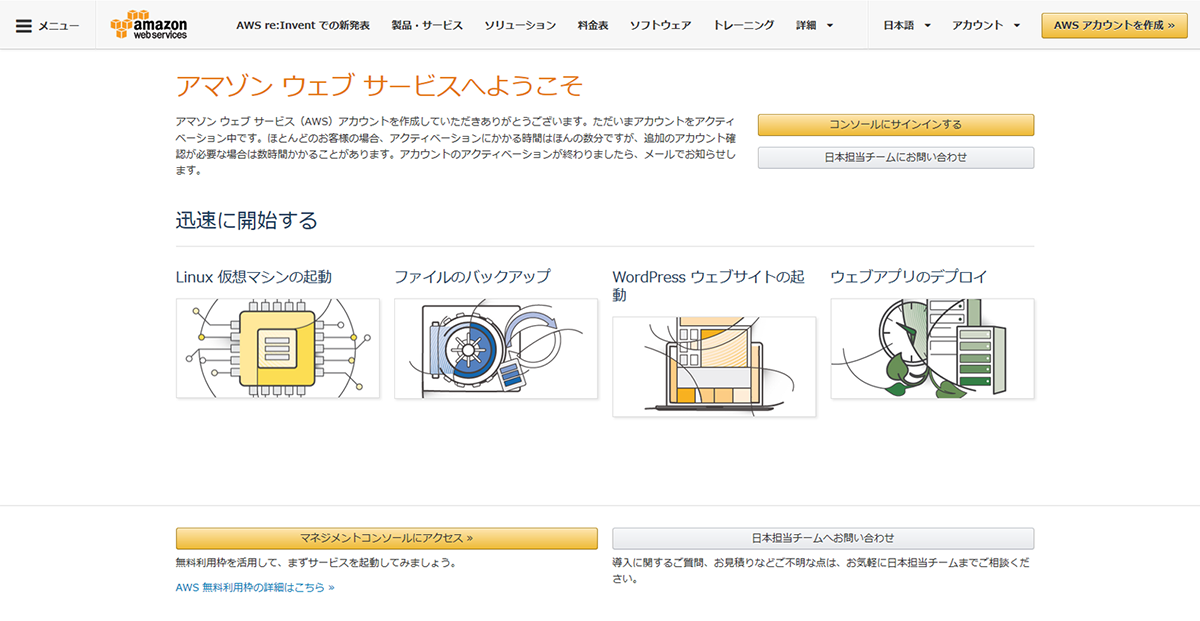Open ソフトウェア navigation item
The height and width of the screenshot is (621, 1200).
pos(660,25)
